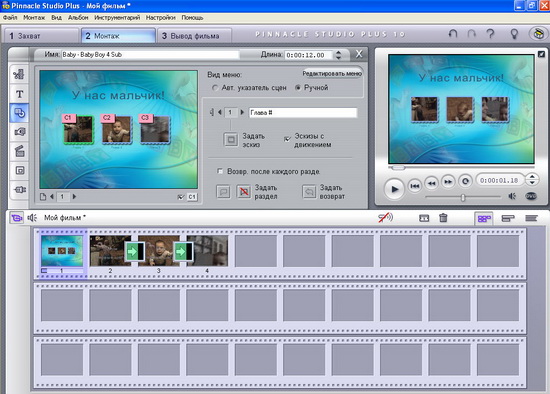Select the disc menu tool in sidebar
Viewport: 550px width, 394px height.
[19, 113]
